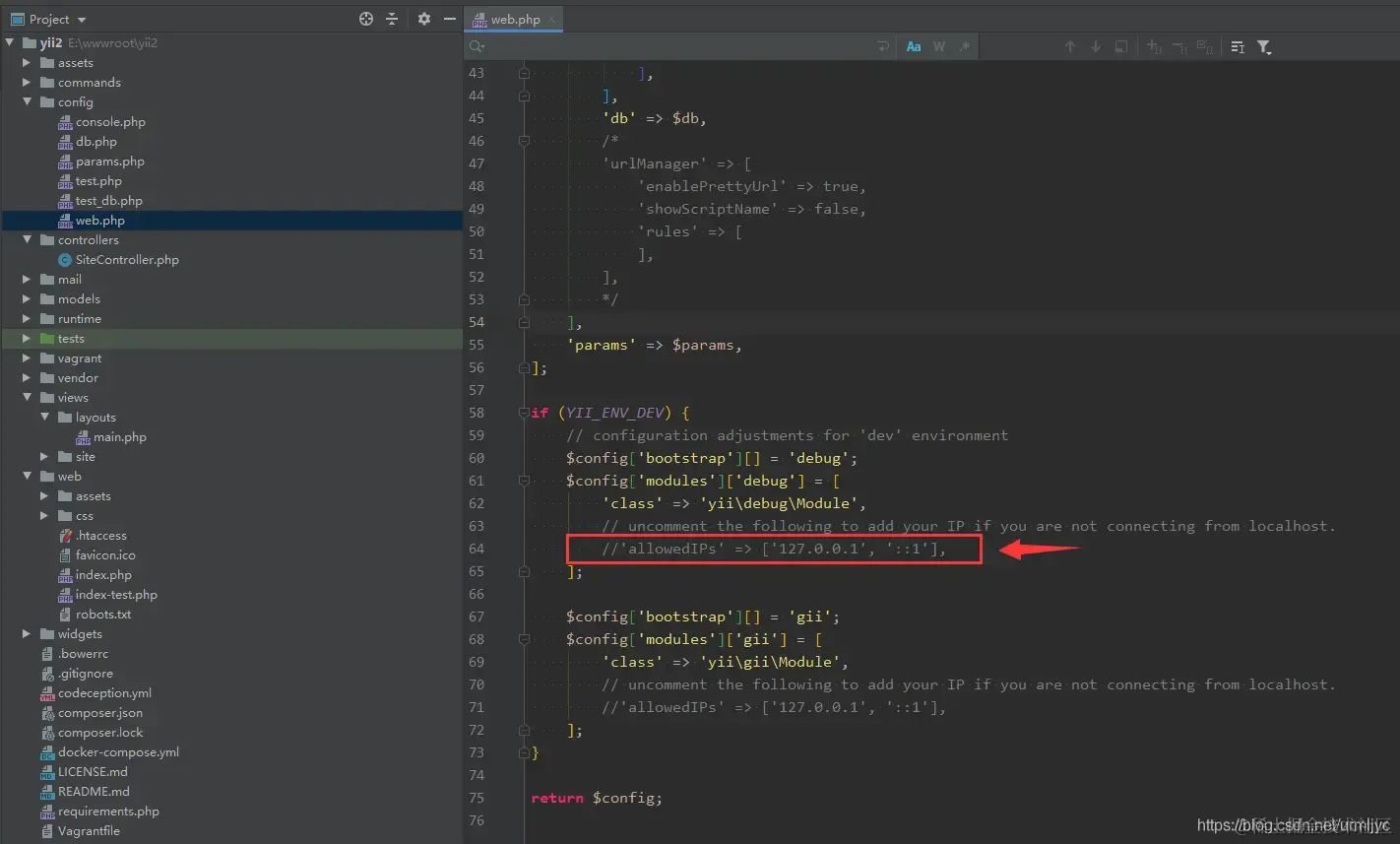
Task: Toggle Regex option in find bar
Action: coord(964,46)
